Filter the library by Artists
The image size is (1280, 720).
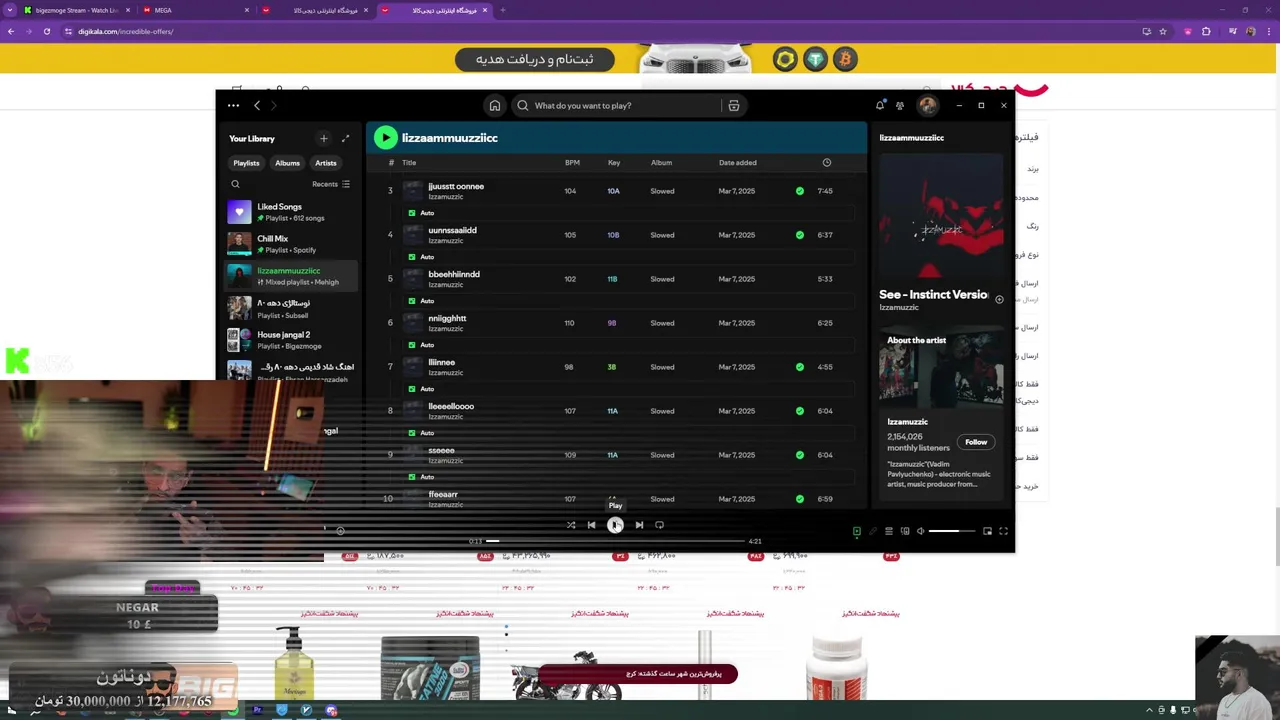click(326, 163)
